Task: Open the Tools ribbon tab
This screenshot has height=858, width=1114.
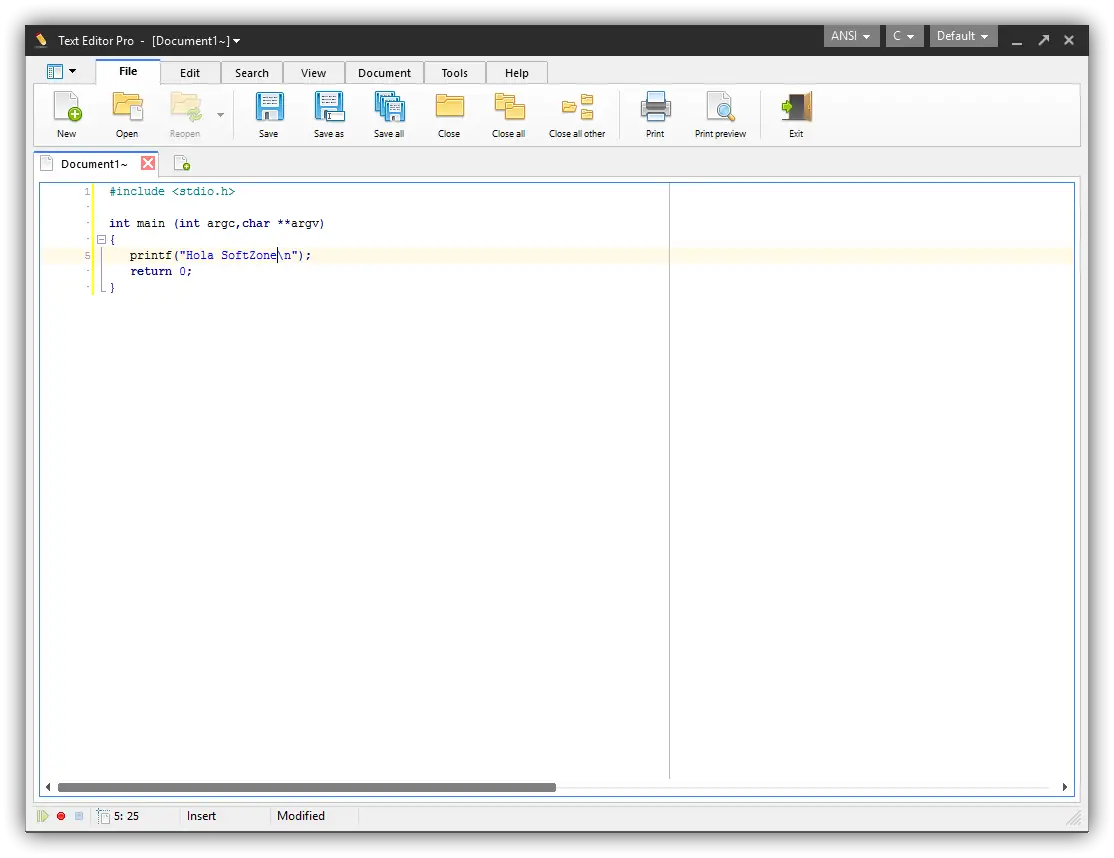Action: point(455,72)
